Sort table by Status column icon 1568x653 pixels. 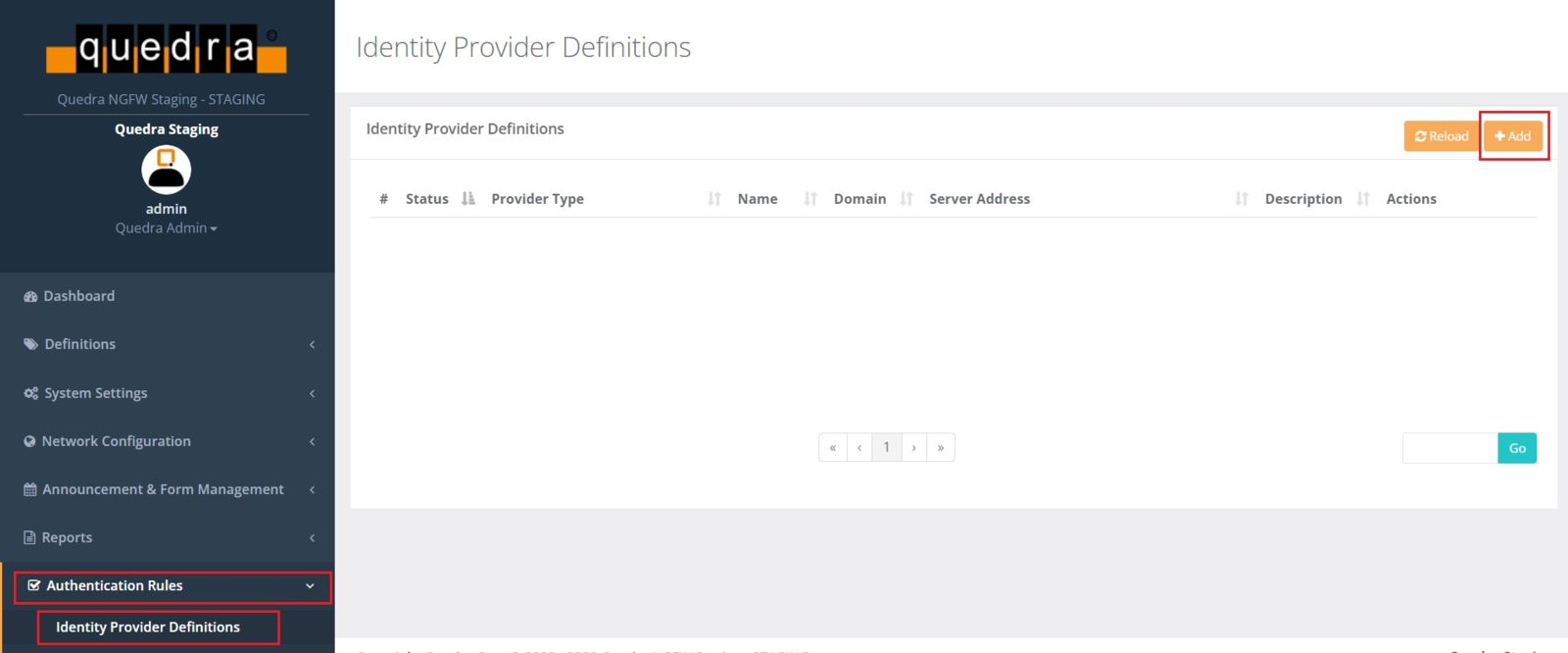coord(468,199)
